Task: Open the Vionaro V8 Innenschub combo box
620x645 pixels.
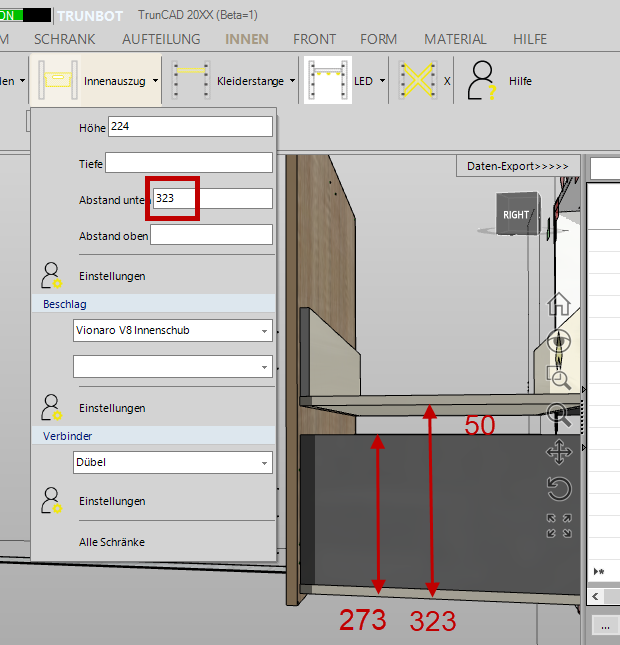Action: point(172,330)
